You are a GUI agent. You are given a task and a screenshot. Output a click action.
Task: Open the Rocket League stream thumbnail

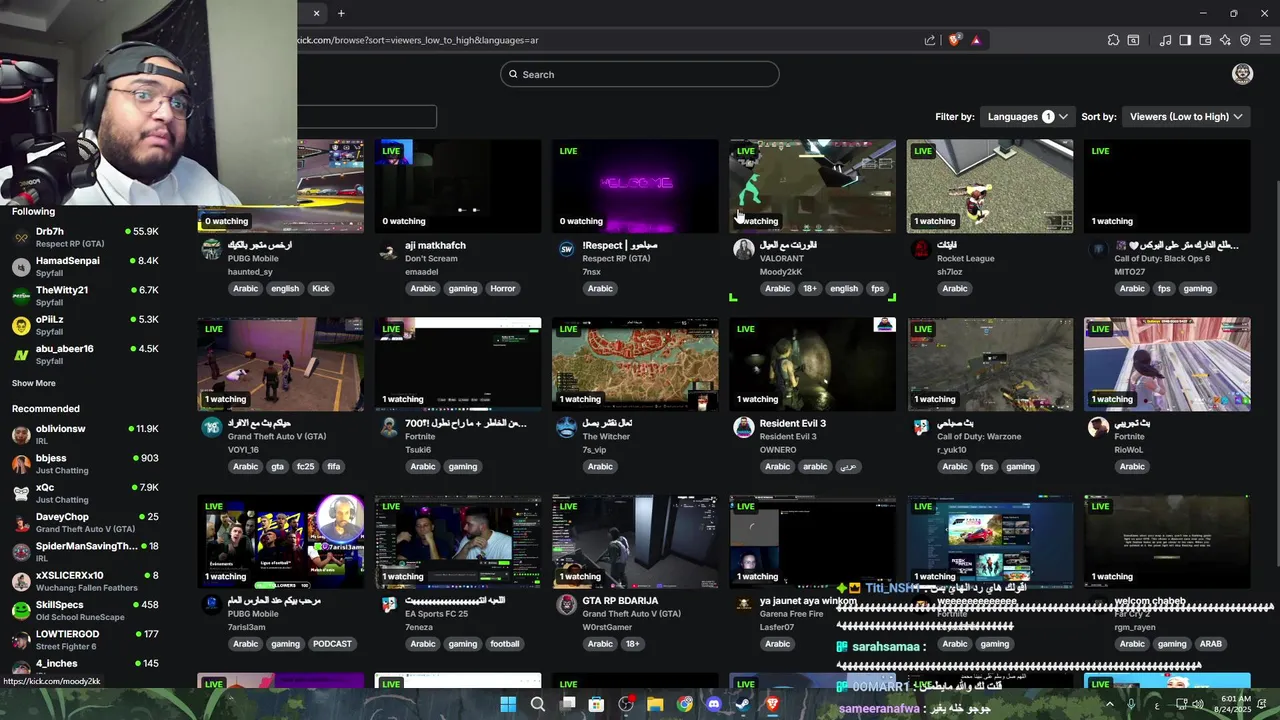click(x=990, y=186)
